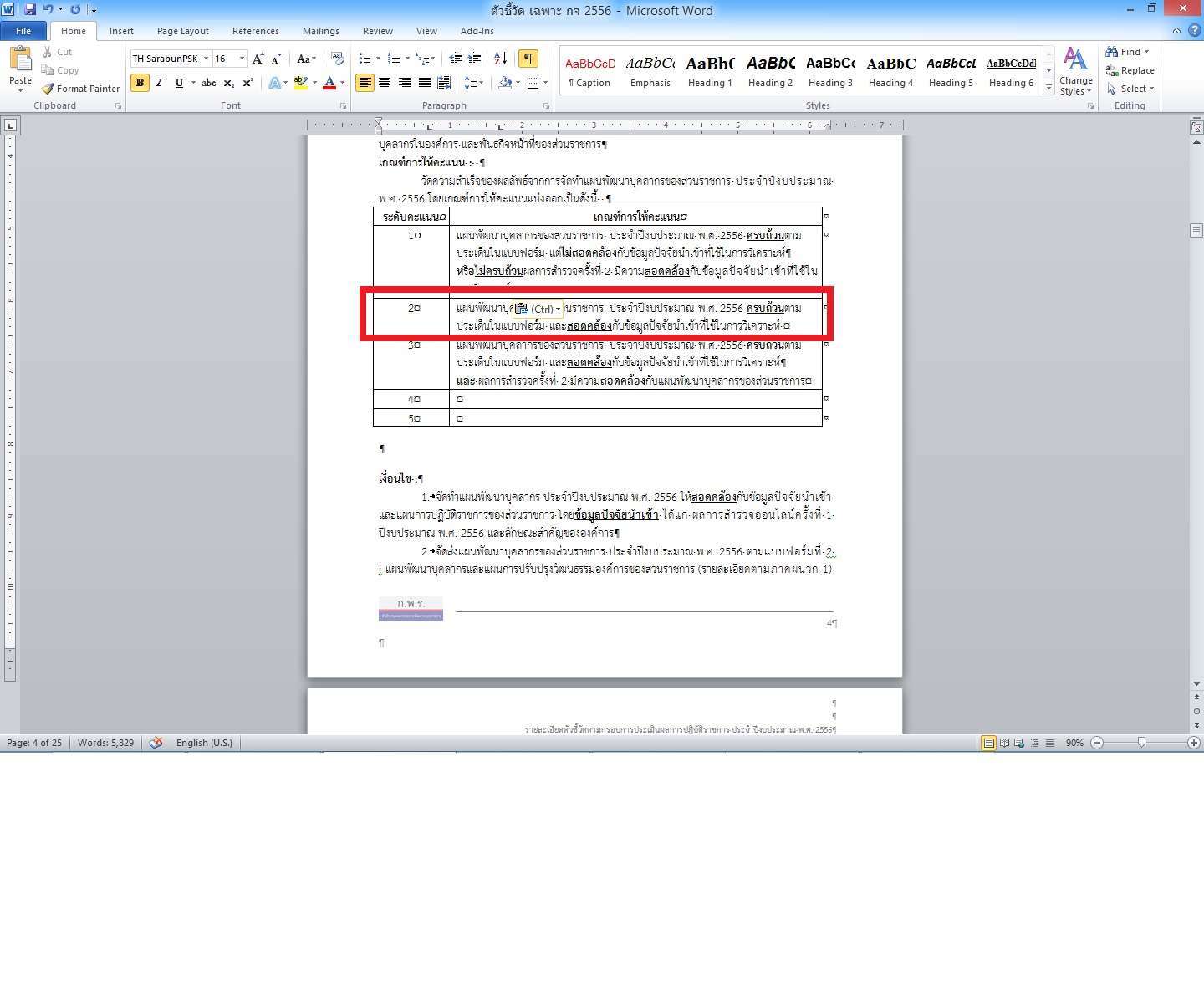This screenshot has width=1204, height=1007.
Task: Decrease the paragraph indent
Action: pyautogui.click(x=456, y=59)
